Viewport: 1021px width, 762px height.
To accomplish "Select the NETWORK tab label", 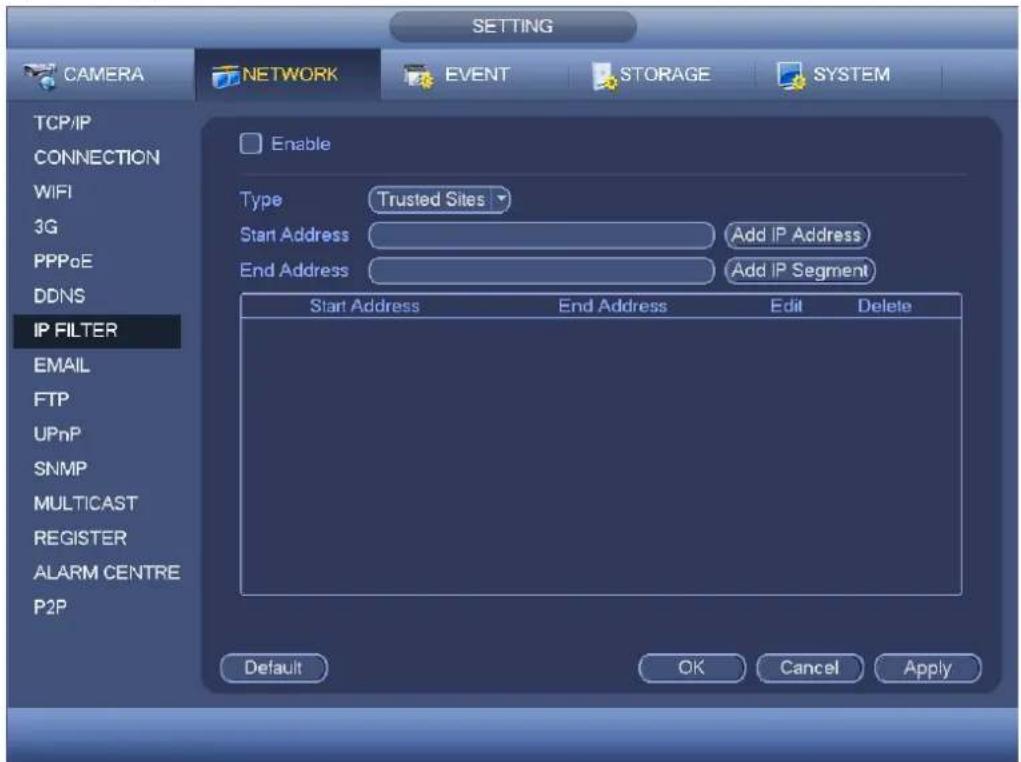I will 290,74.
